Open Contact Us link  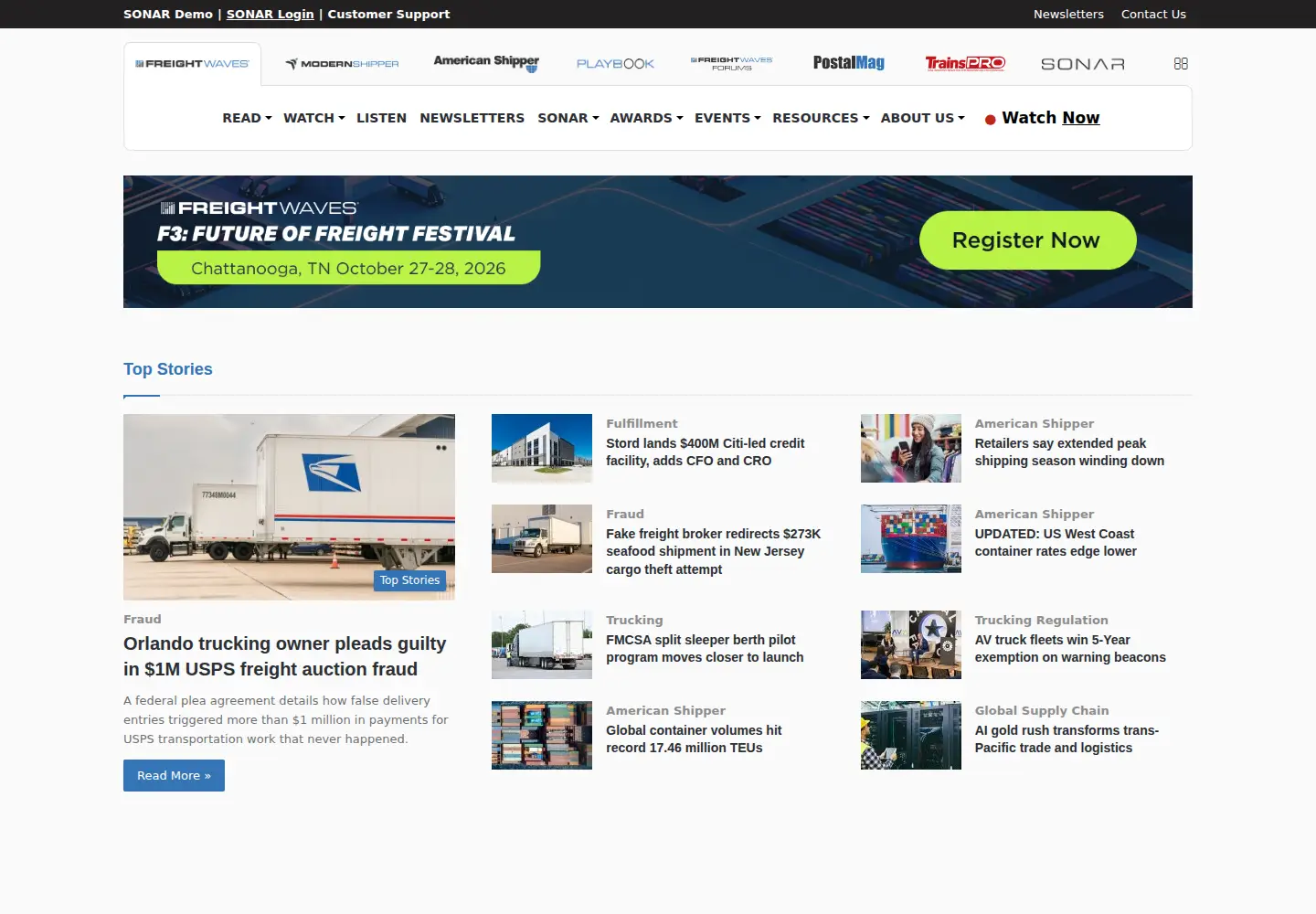coord(1153,14)
